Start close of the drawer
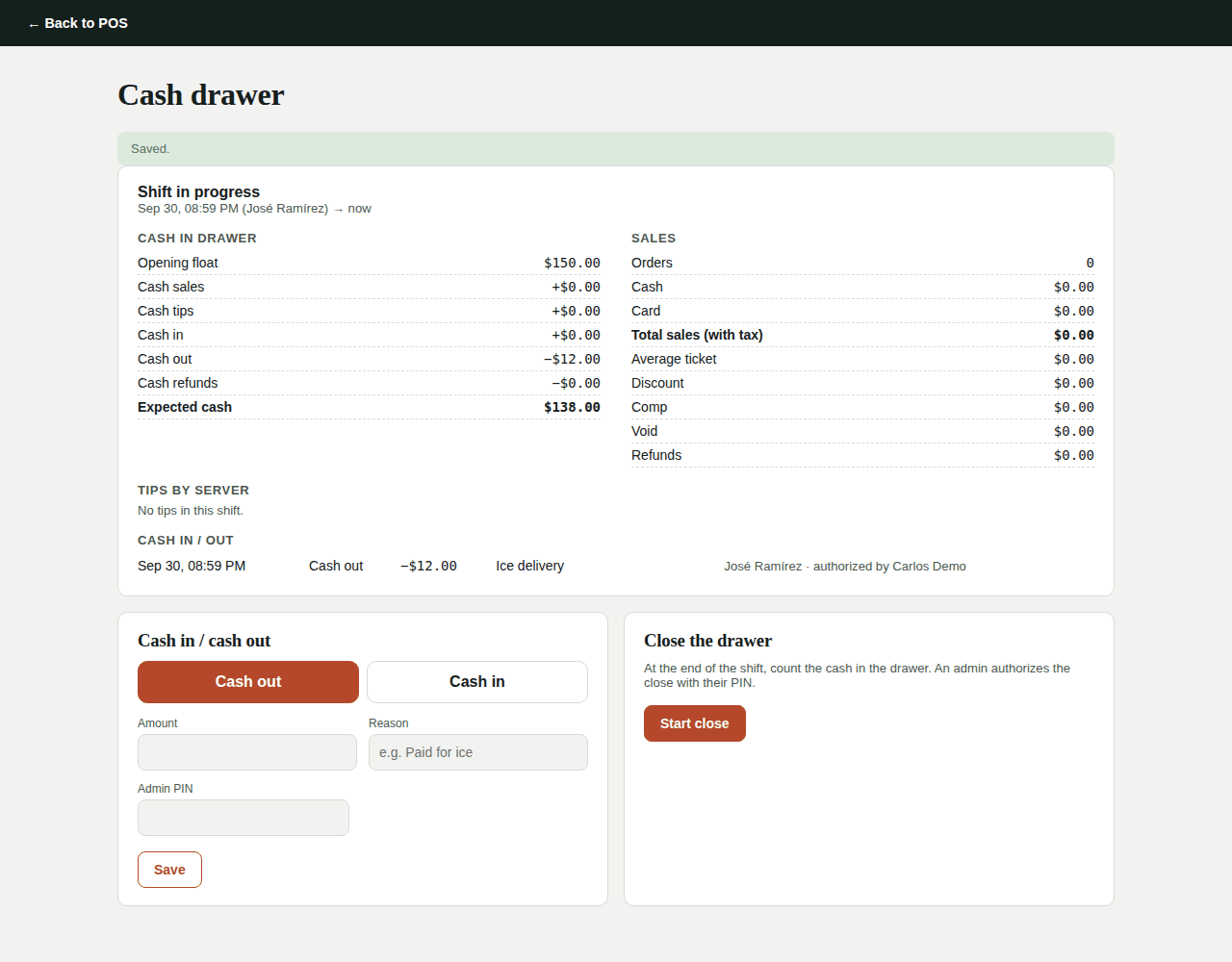The width and height of the screenshot is (1232, 962). [695, 723]
